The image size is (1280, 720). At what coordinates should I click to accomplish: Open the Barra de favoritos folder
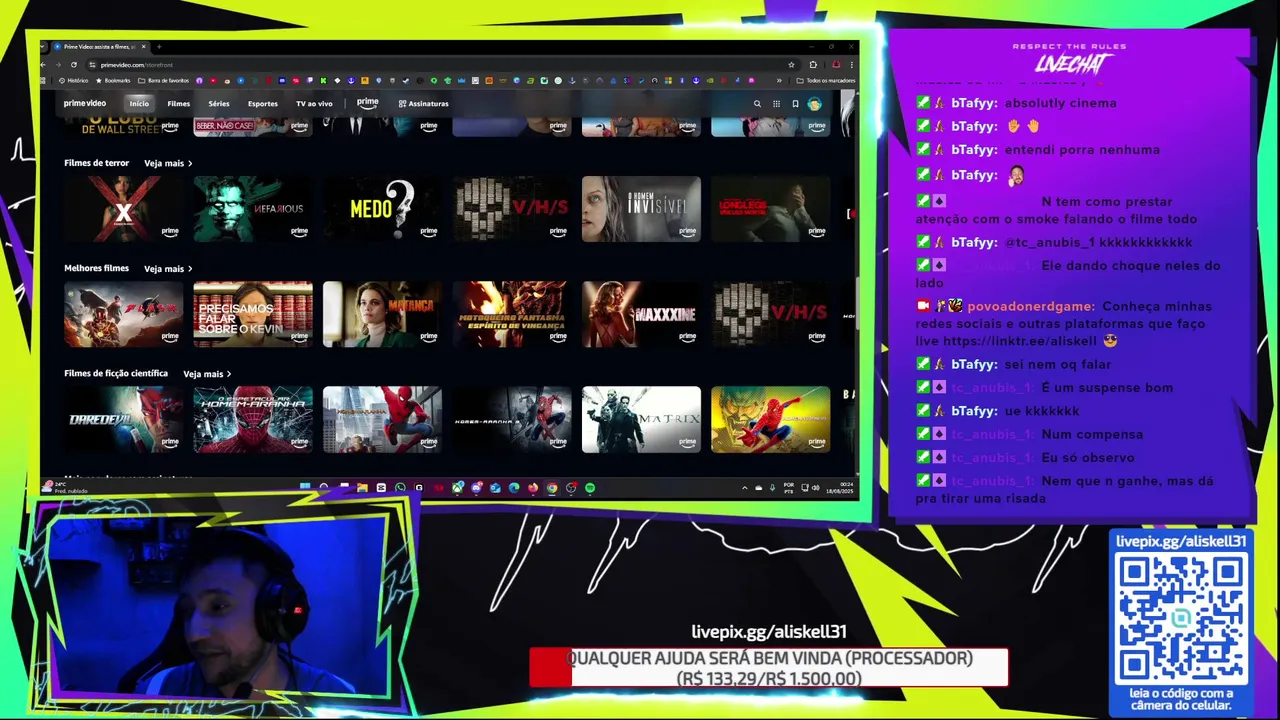[163, 80]
